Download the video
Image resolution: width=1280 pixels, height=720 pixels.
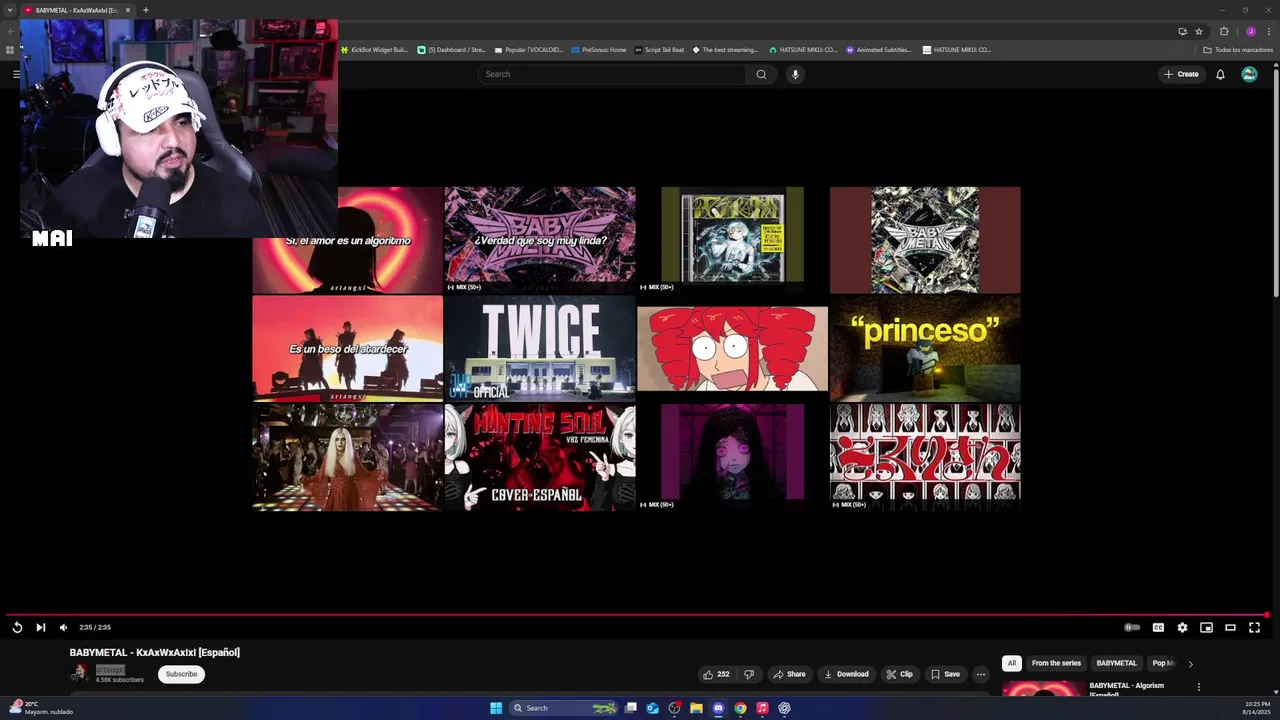846,674
